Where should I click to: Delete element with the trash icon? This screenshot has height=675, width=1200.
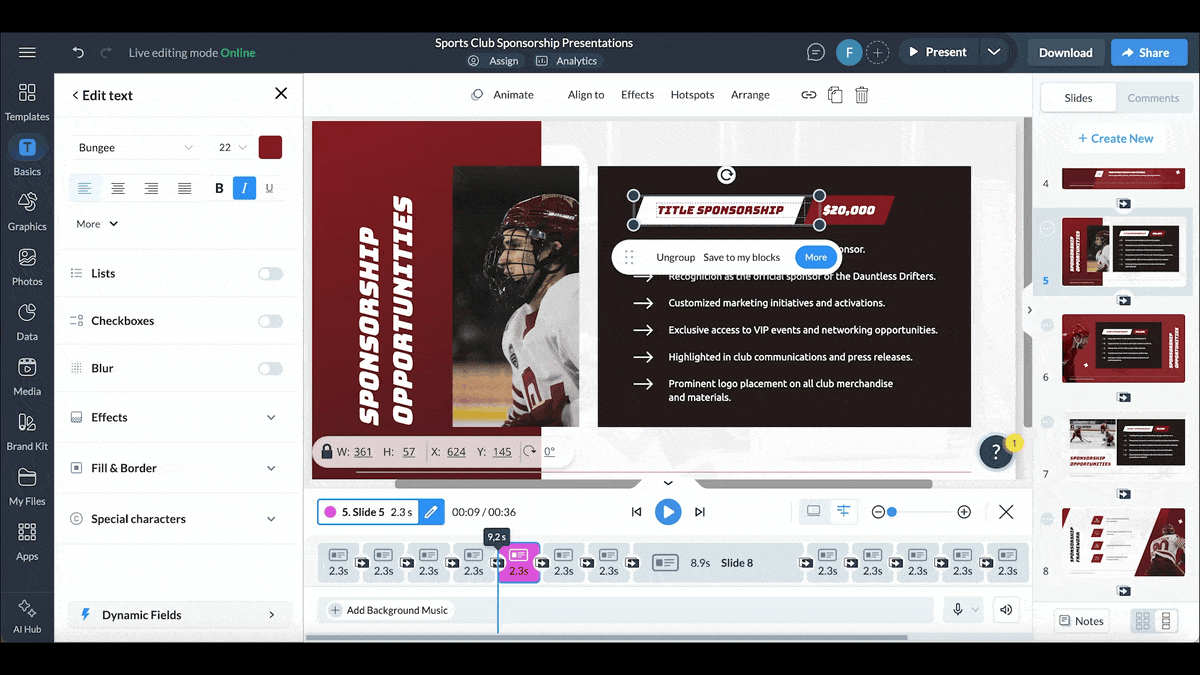click(x=861, y=95)
